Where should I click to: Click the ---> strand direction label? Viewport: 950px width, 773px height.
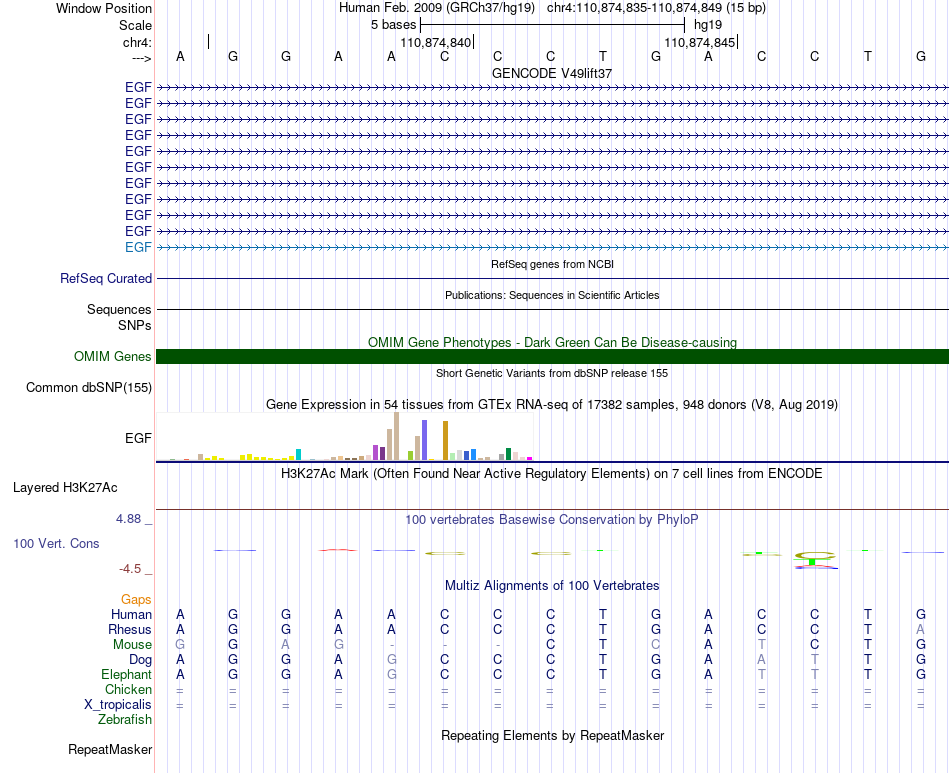[142, 58]
